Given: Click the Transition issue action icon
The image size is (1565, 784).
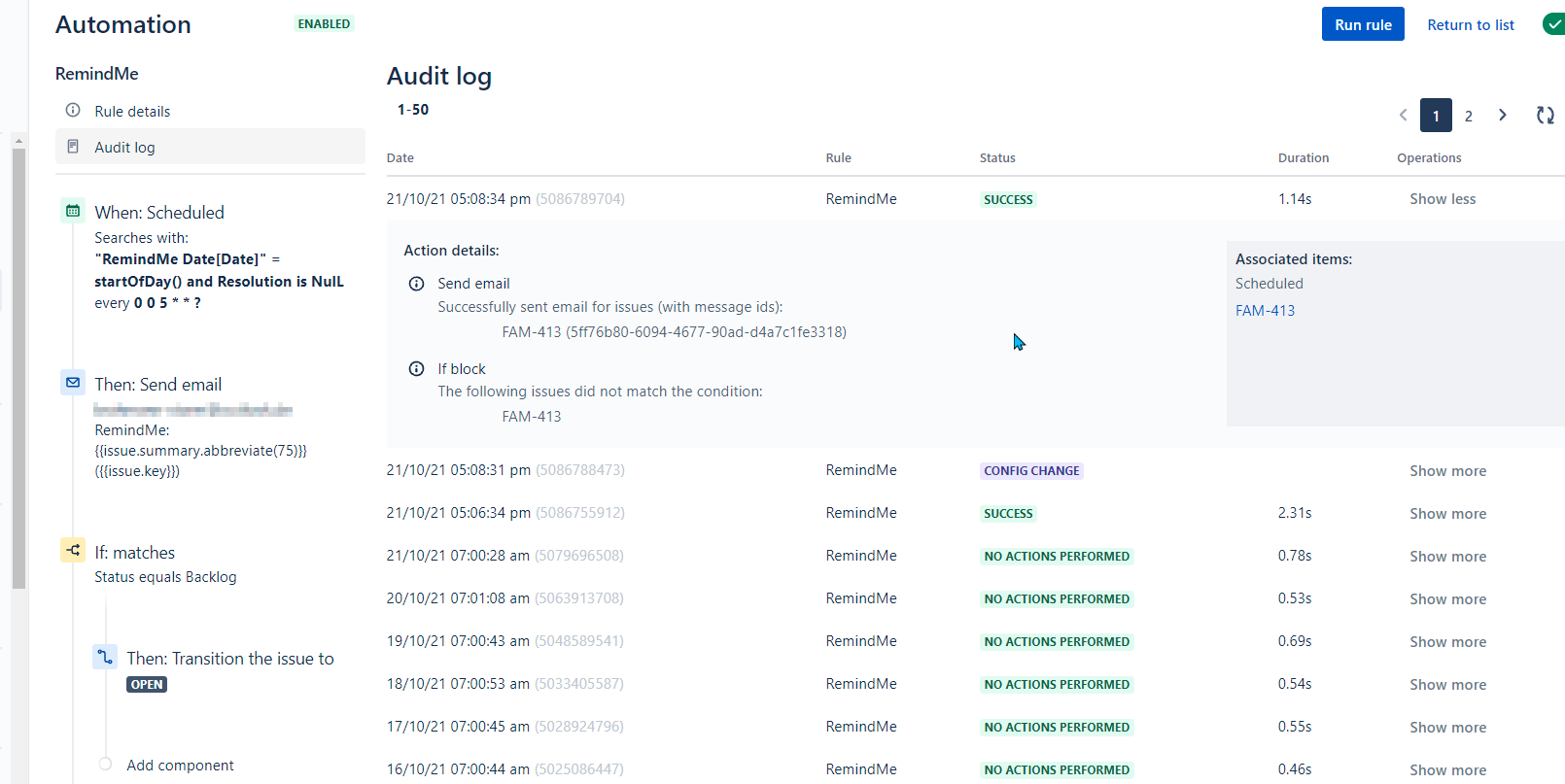Looking at the screenshot, I should [105, 657].
